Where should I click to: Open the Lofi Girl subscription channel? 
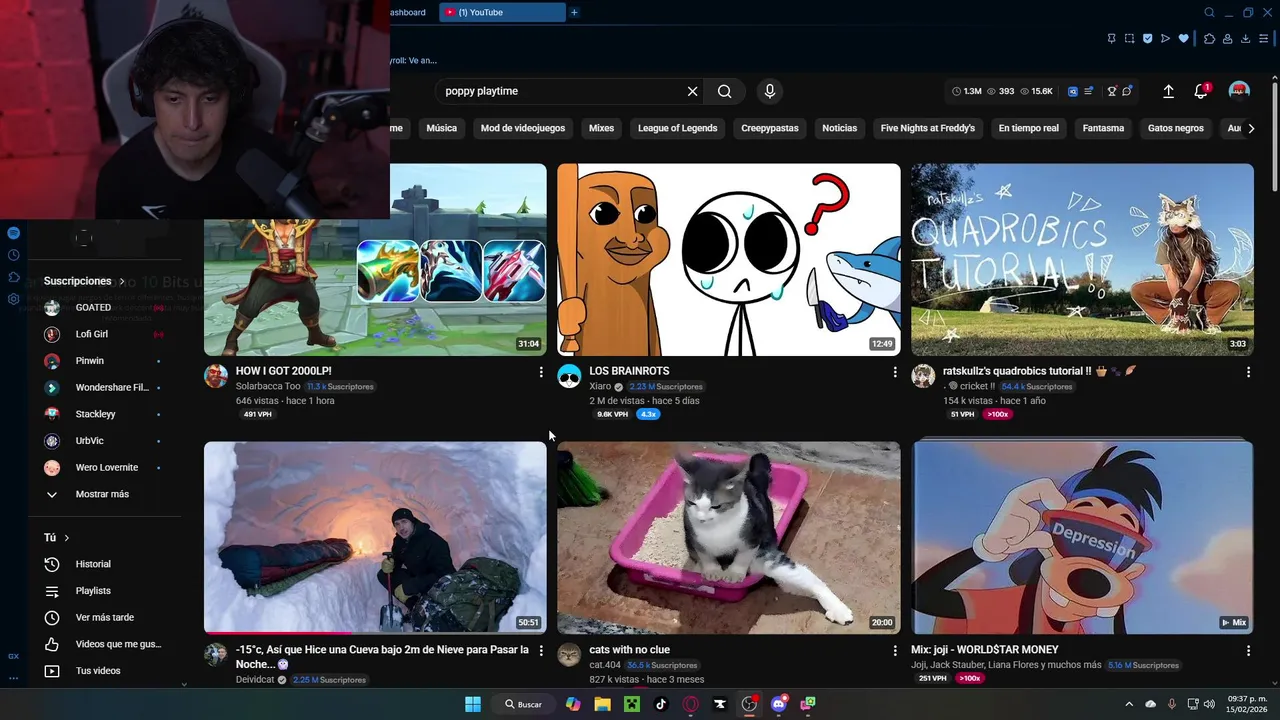point(91,334)
